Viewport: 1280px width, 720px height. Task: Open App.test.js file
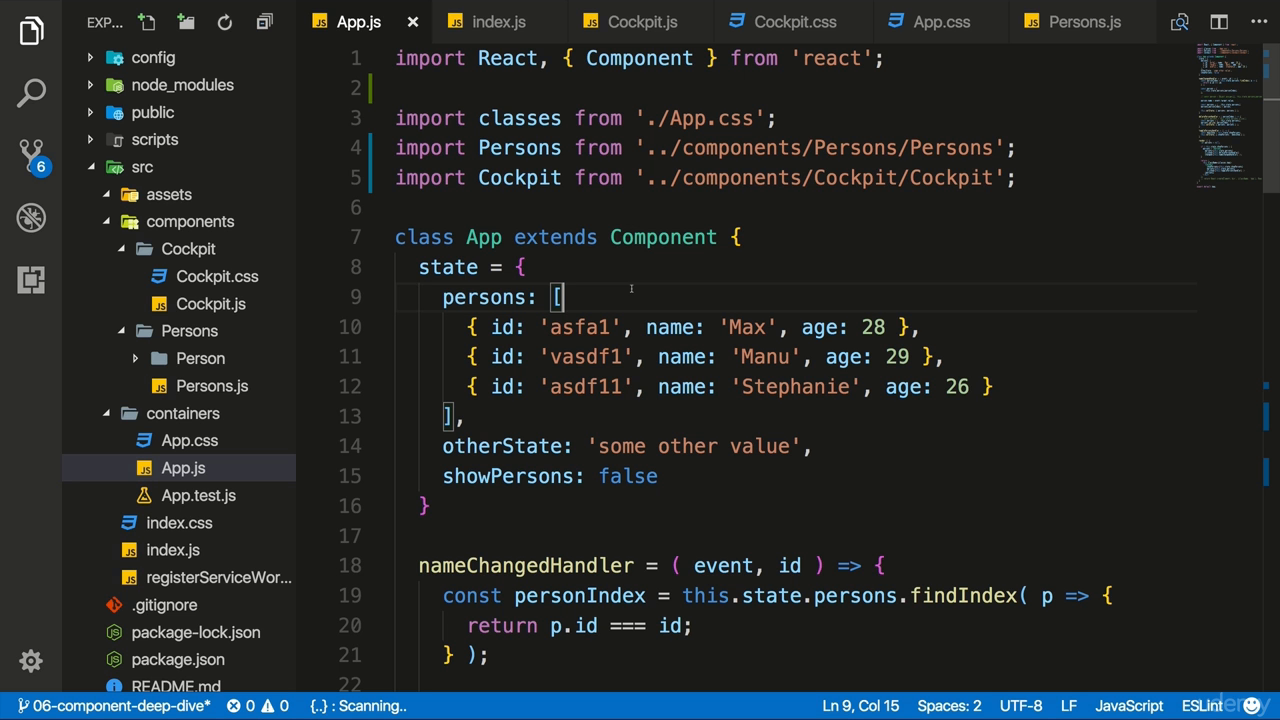click(x=198, y=495)
